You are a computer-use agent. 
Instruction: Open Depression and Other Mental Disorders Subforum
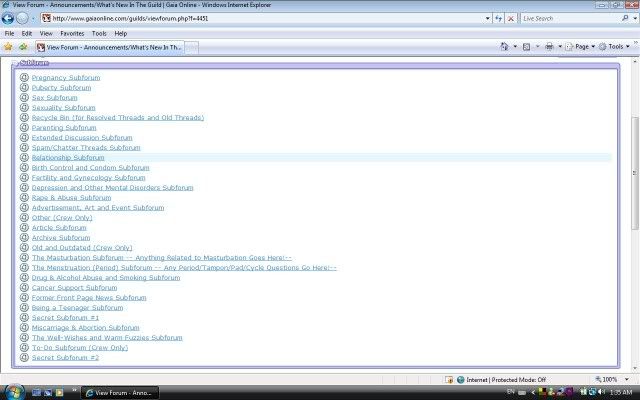click(x=112, y=188)
